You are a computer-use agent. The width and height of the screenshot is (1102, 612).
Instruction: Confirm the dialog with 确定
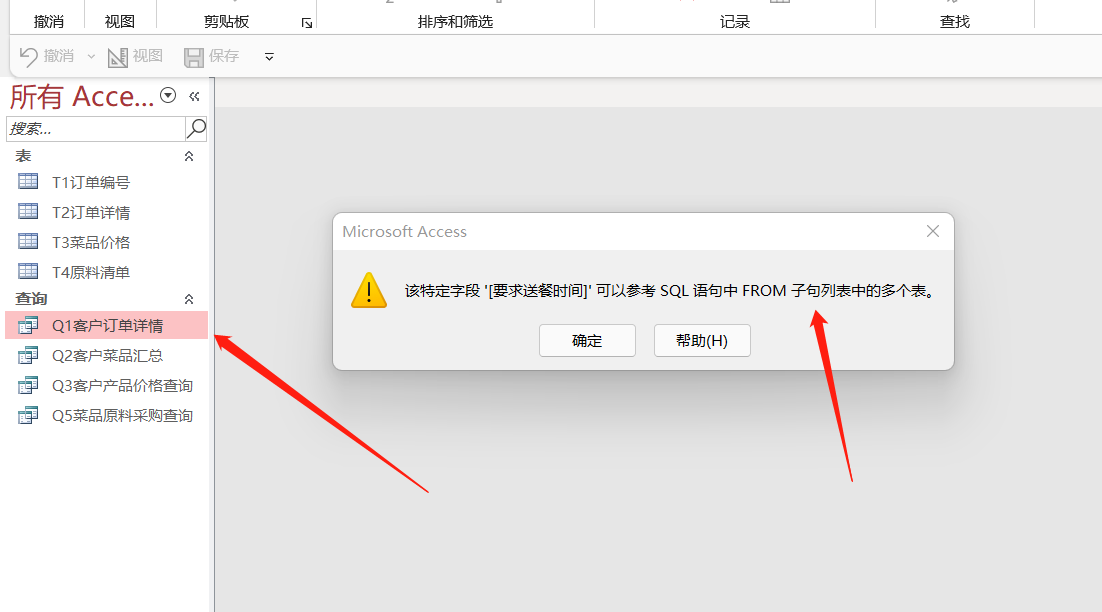coord(588,341)
